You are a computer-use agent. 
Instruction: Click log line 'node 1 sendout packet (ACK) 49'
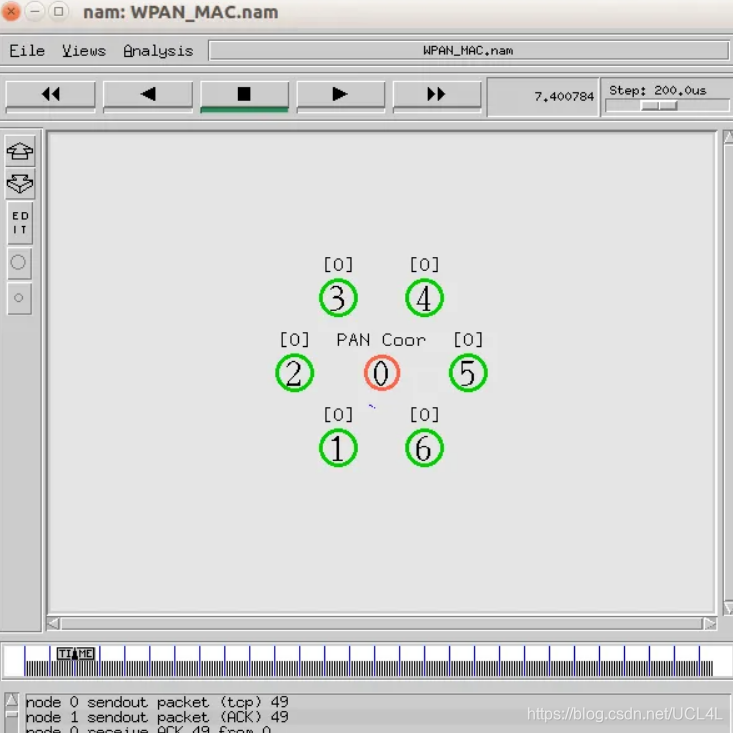157,717
